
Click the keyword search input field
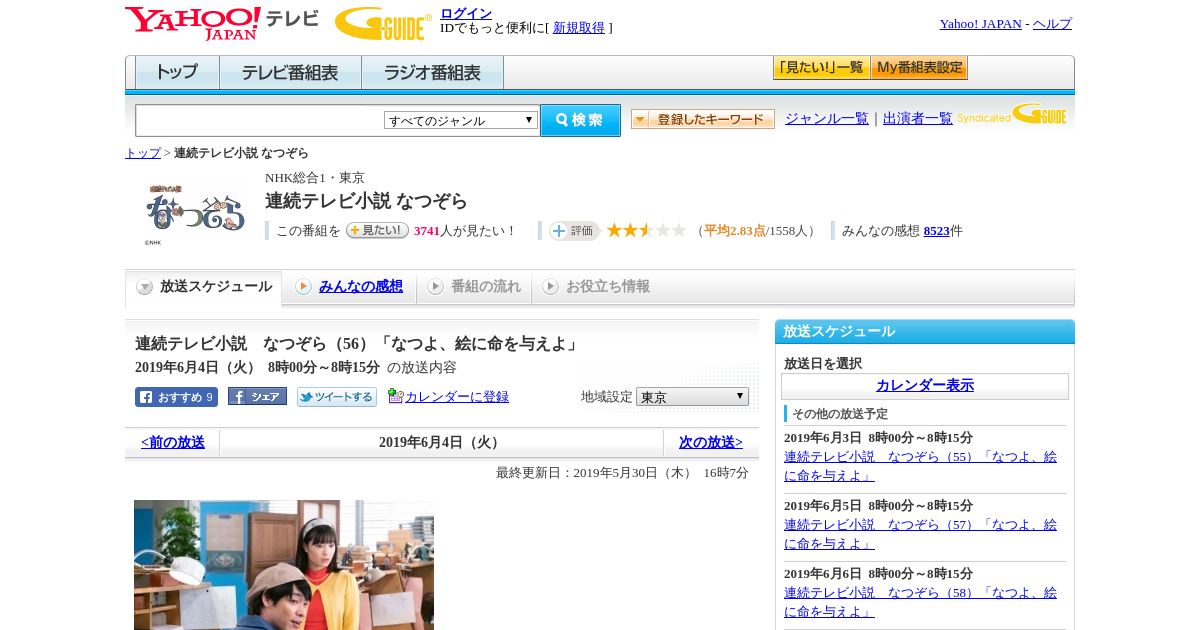pyautogui.click(x=260, y=120)
